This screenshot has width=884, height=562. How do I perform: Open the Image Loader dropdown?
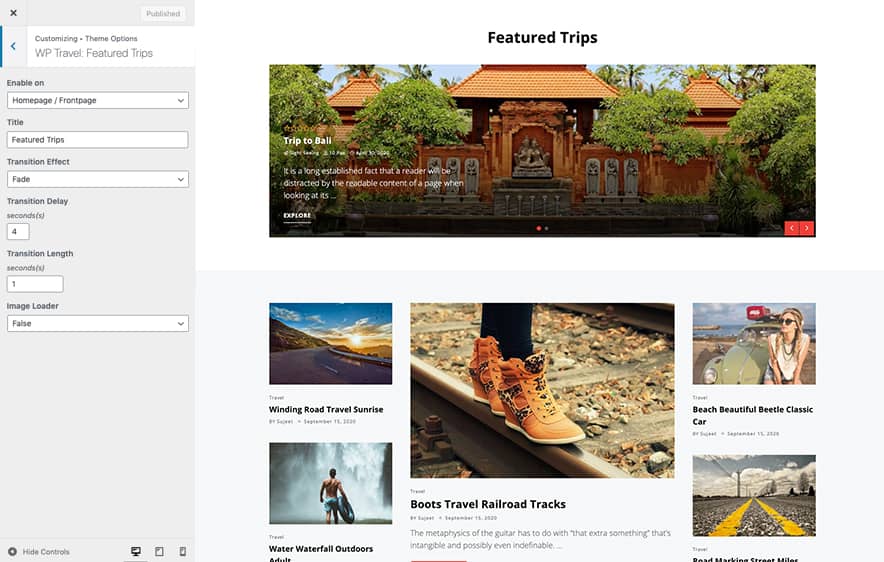tap(98, 324)
